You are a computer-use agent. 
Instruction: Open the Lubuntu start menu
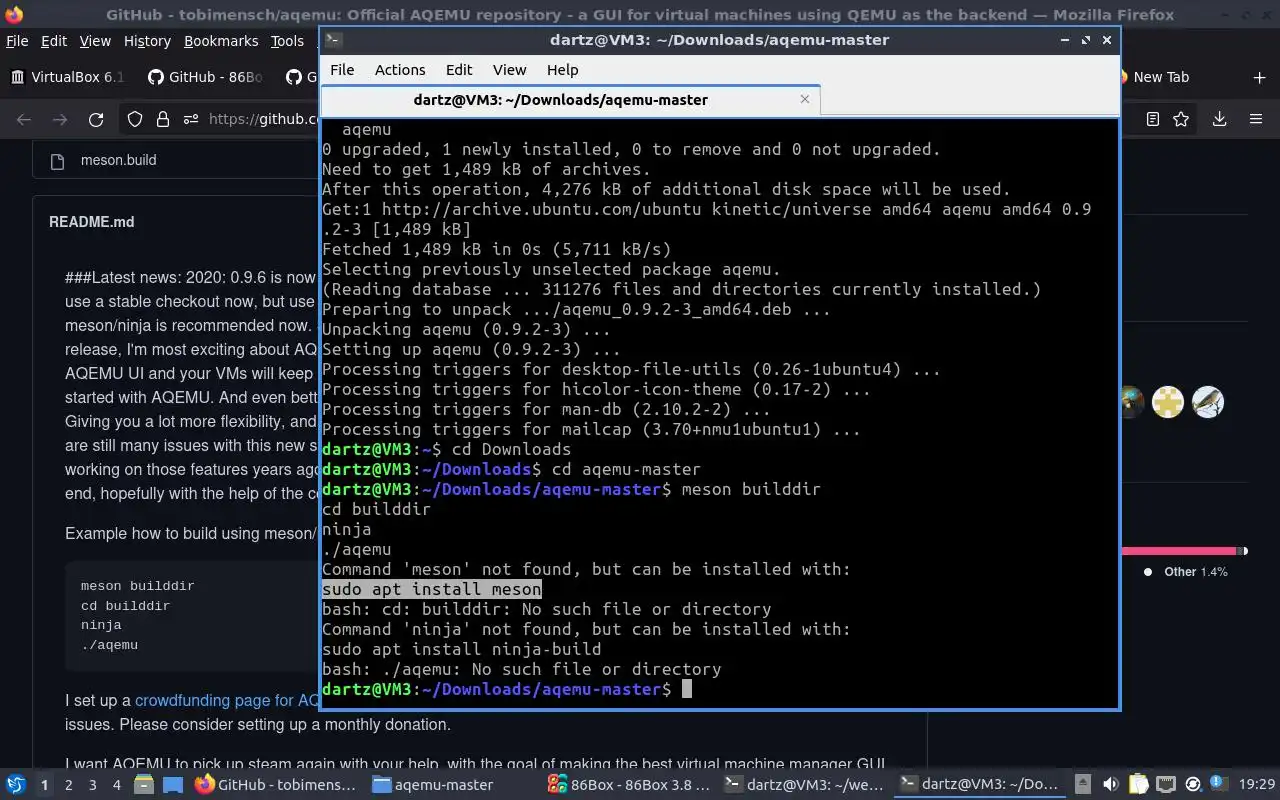tap(16, 785)
